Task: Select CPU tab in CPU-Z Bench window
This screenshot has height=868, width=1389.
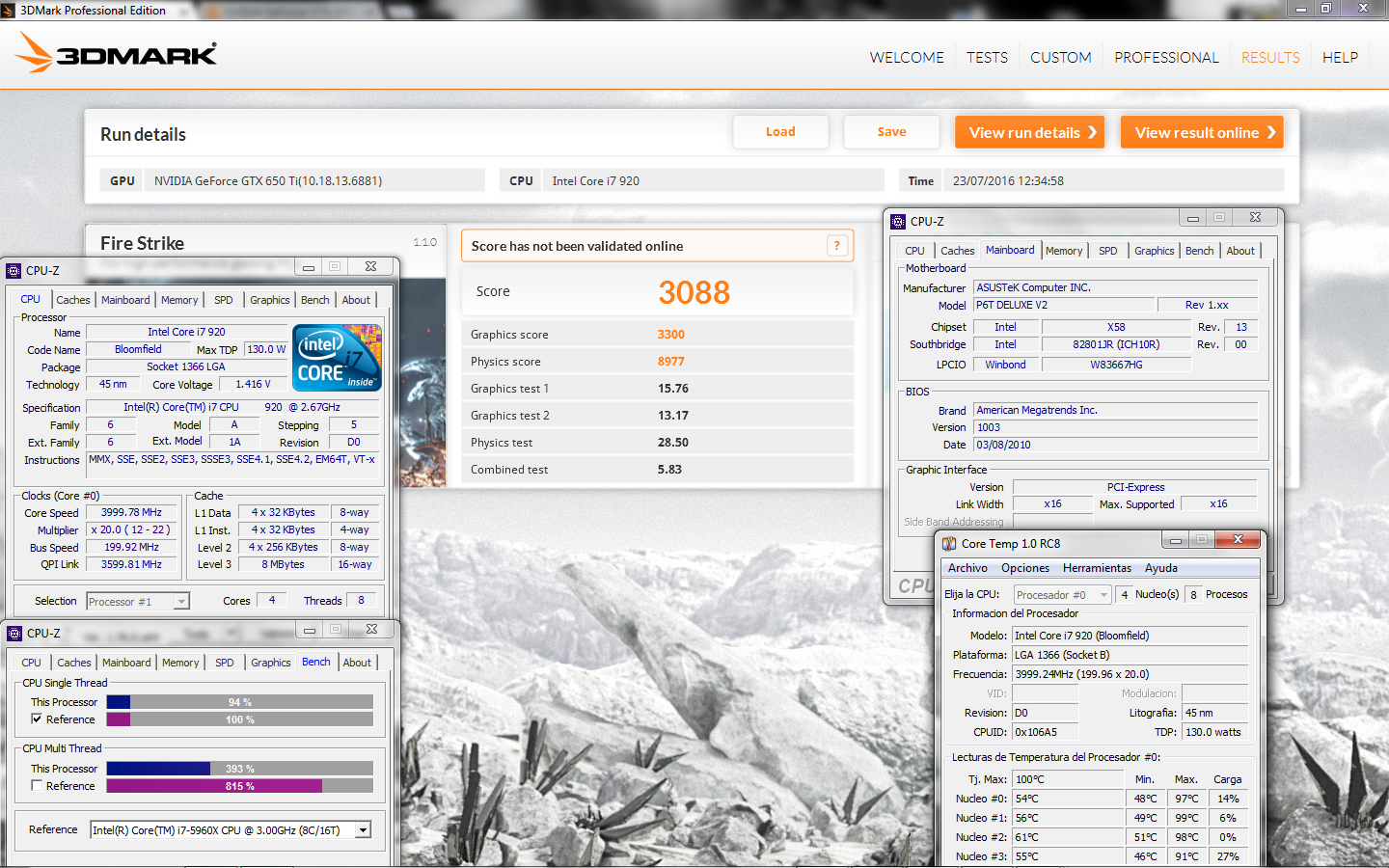Action: tap(32, 663)
